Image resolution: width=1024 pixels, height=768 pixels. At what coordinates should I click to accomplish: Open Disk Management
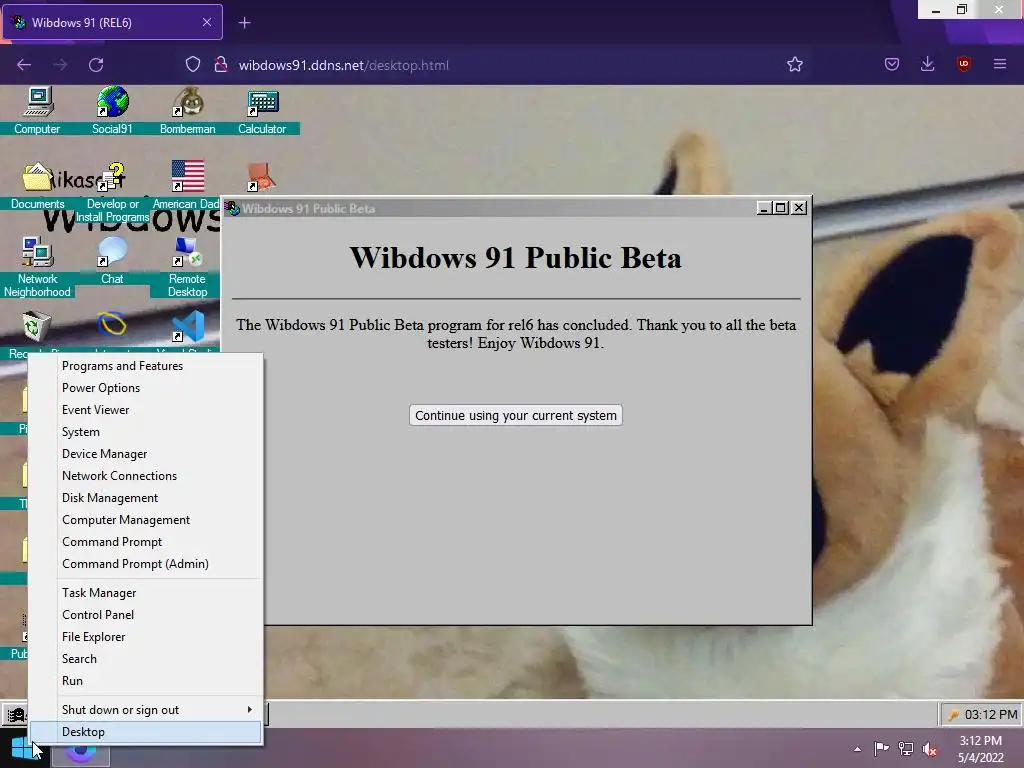coord(145,498)
